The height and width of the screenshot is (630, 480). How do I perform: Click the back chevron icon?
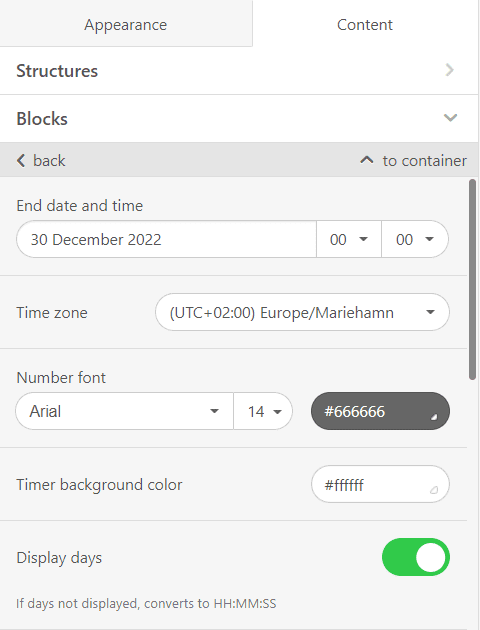click(x=21, y=161)
